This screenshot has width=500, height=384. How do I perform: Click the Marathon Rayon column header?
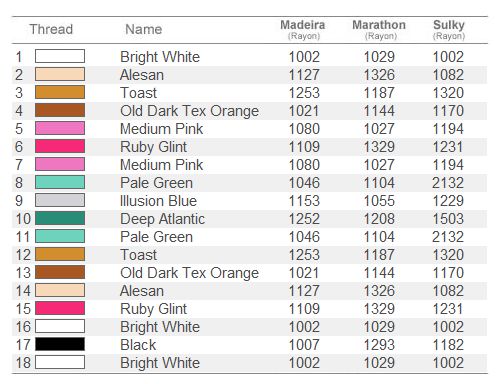[379, 30]
